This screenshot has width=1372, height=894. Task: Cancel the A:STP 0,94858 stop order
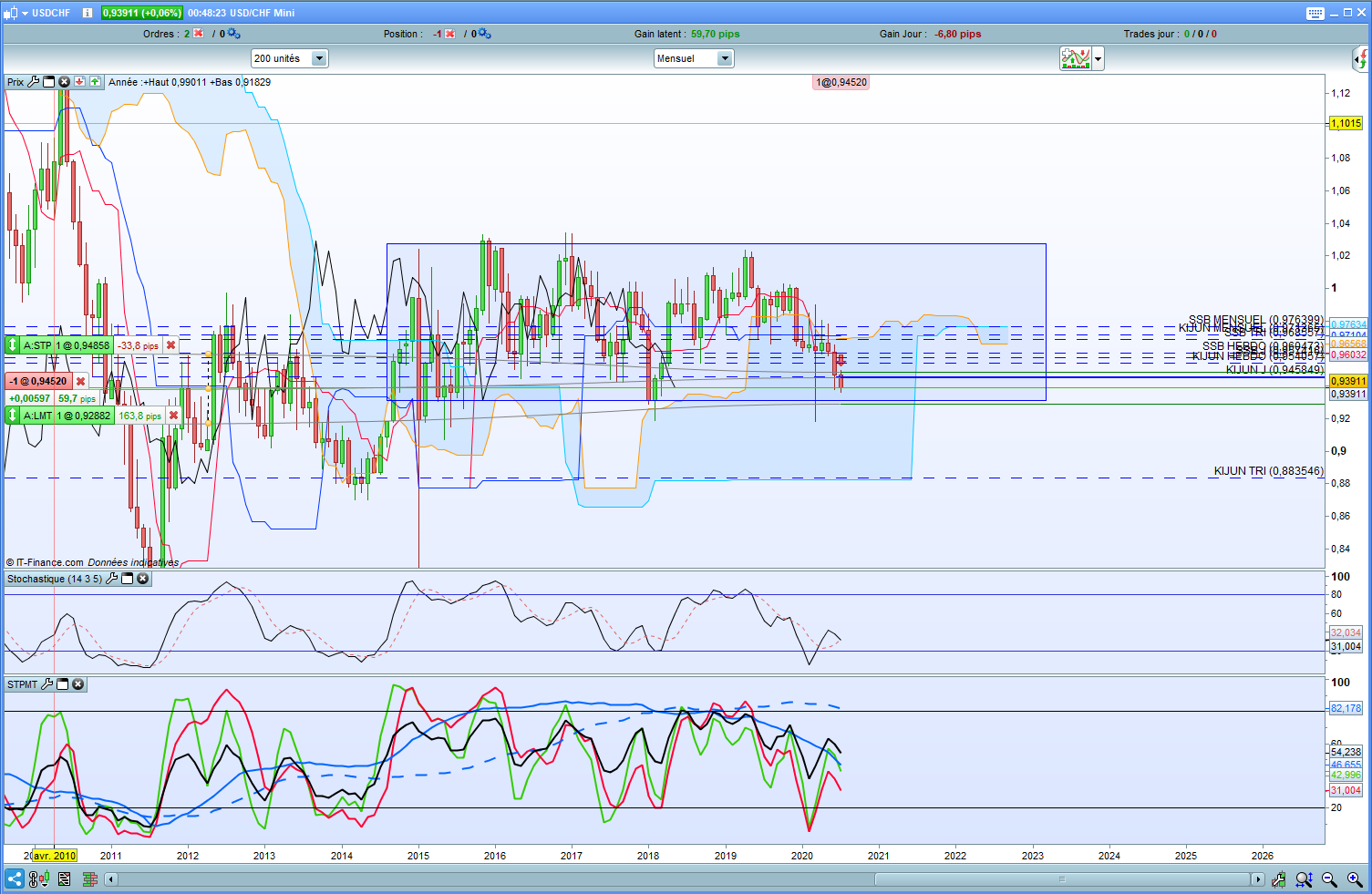(170, 345)
